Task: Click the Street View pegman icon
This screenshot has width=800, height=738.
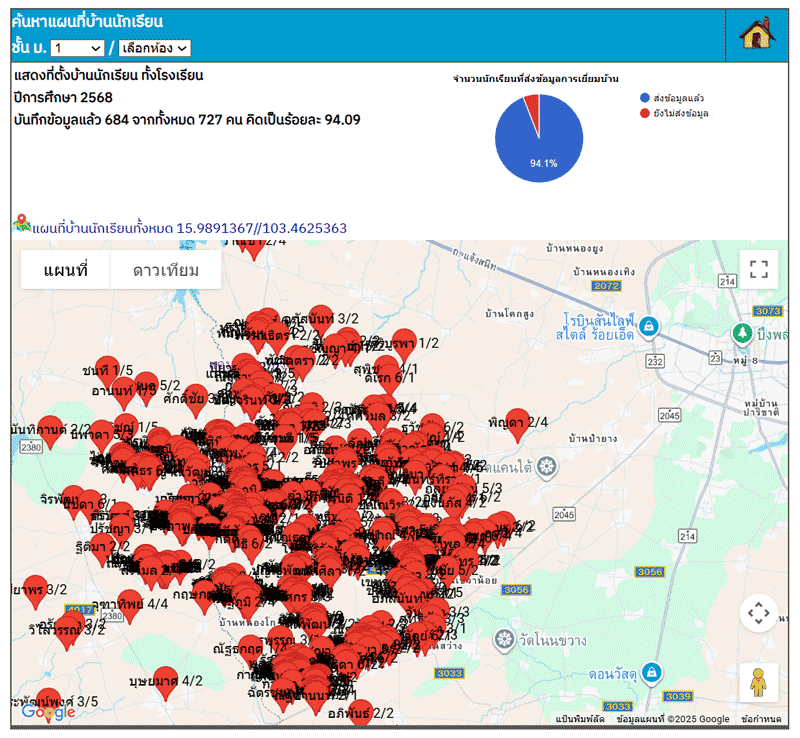Action: click(x=758, y=682)
